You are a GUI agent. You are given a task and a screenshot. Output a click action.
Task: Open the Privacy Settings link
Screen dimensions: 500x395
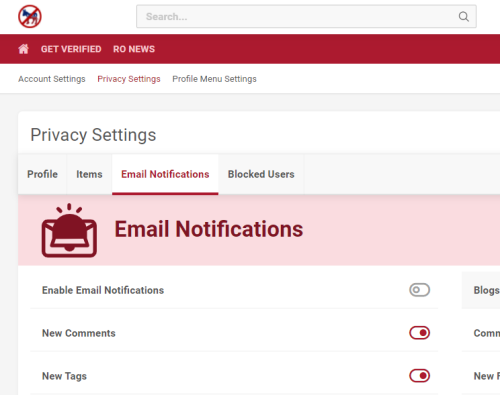(x=129, y=79)
